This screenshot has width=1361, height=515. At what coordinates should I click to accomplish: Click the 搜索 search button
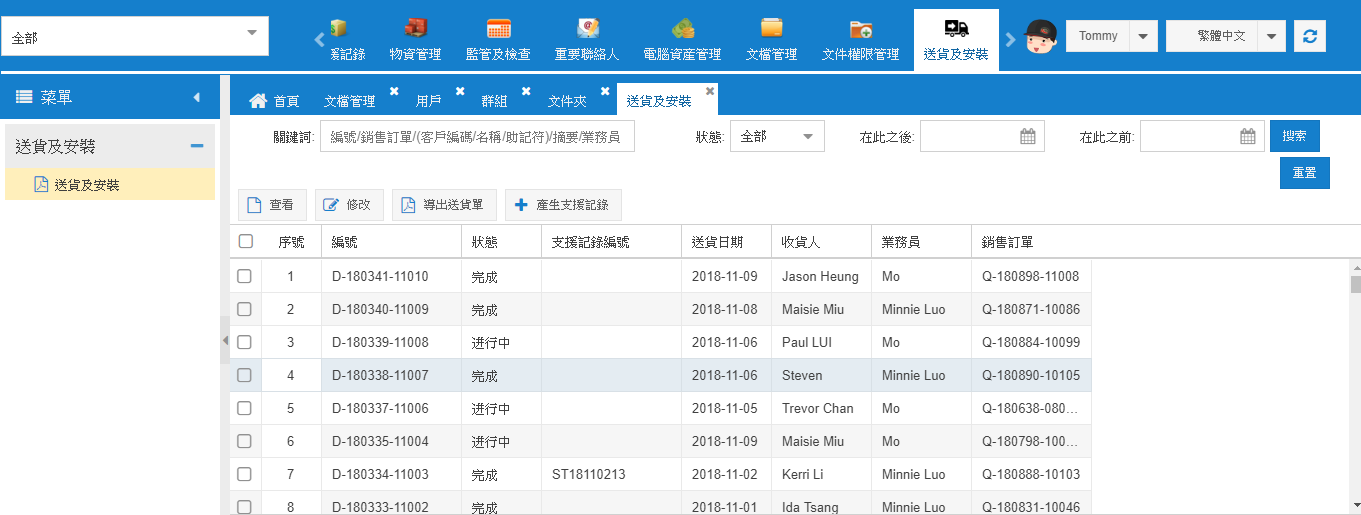coord(1294,136)
